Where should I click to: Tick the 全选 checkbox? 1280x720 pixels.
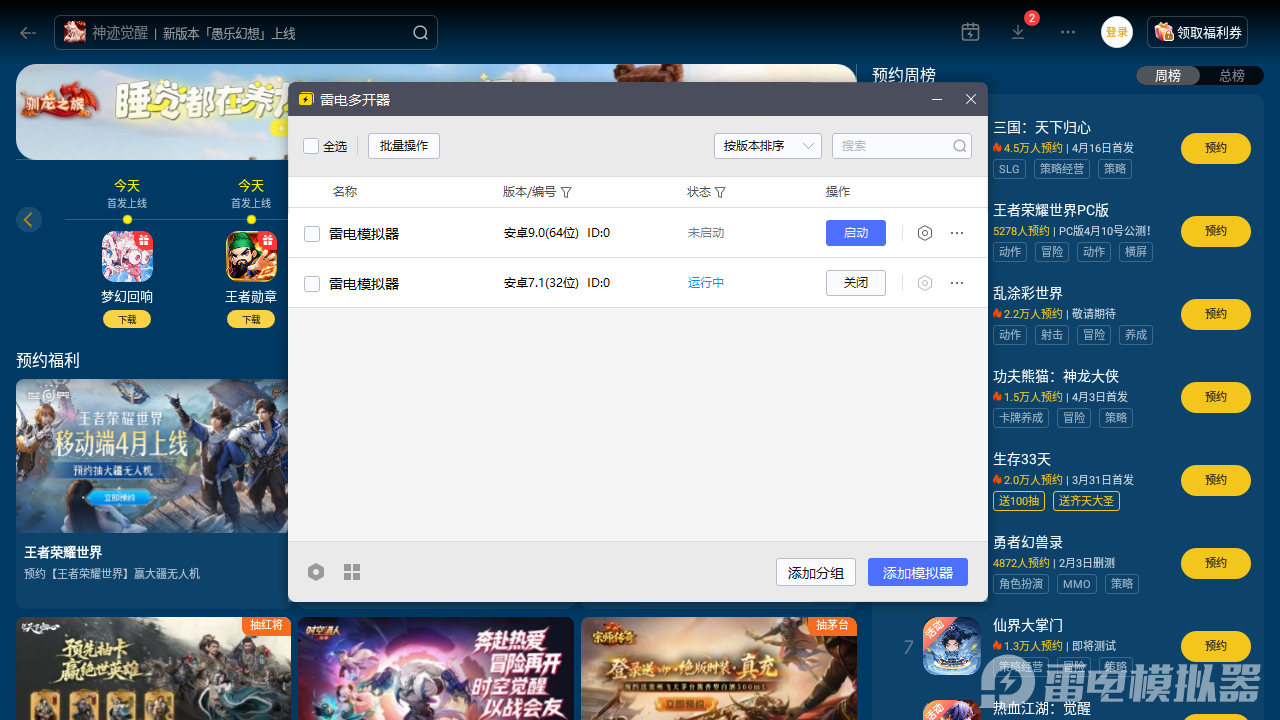tap(311, 146)
